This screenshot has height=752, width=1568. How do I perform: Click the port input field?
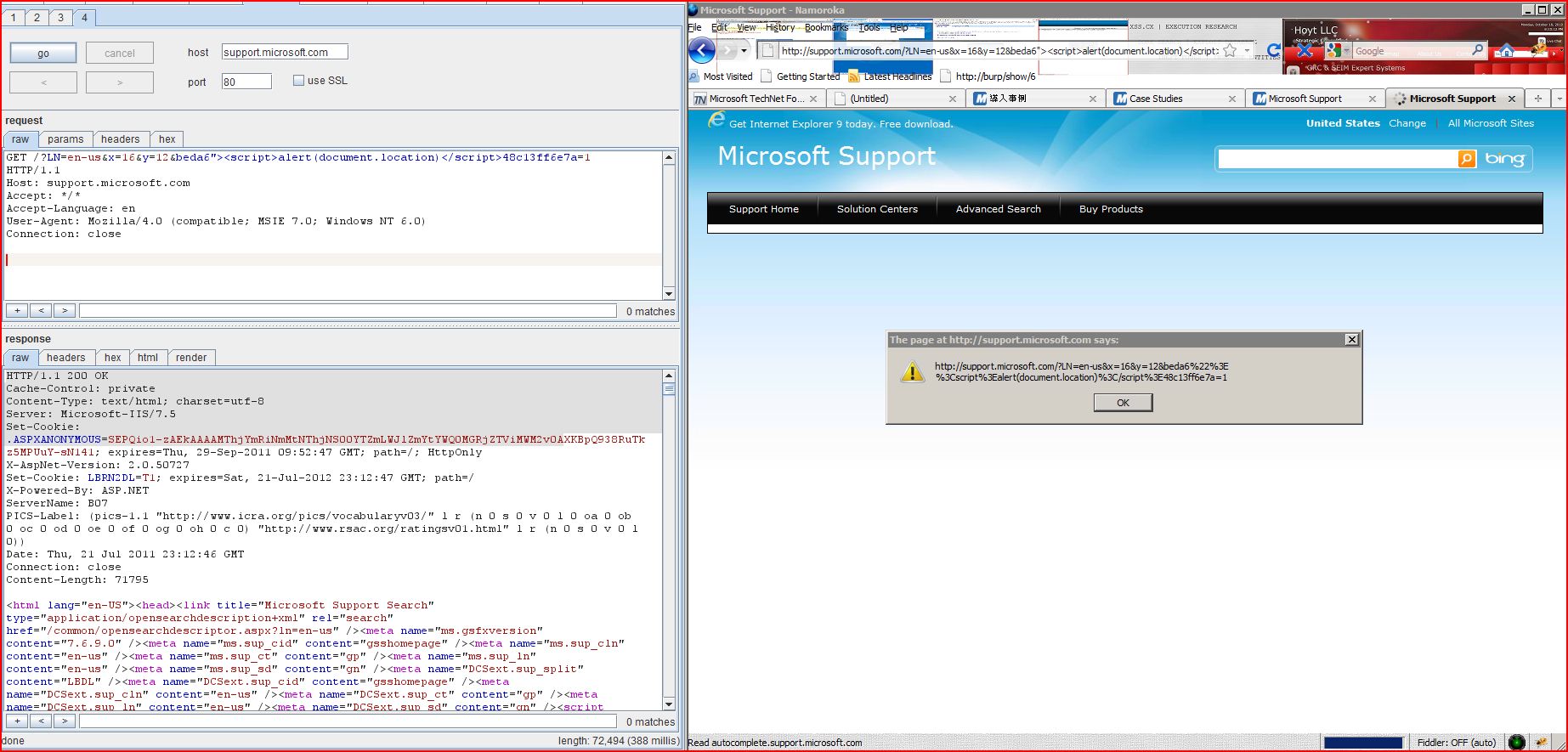(246, 82)
